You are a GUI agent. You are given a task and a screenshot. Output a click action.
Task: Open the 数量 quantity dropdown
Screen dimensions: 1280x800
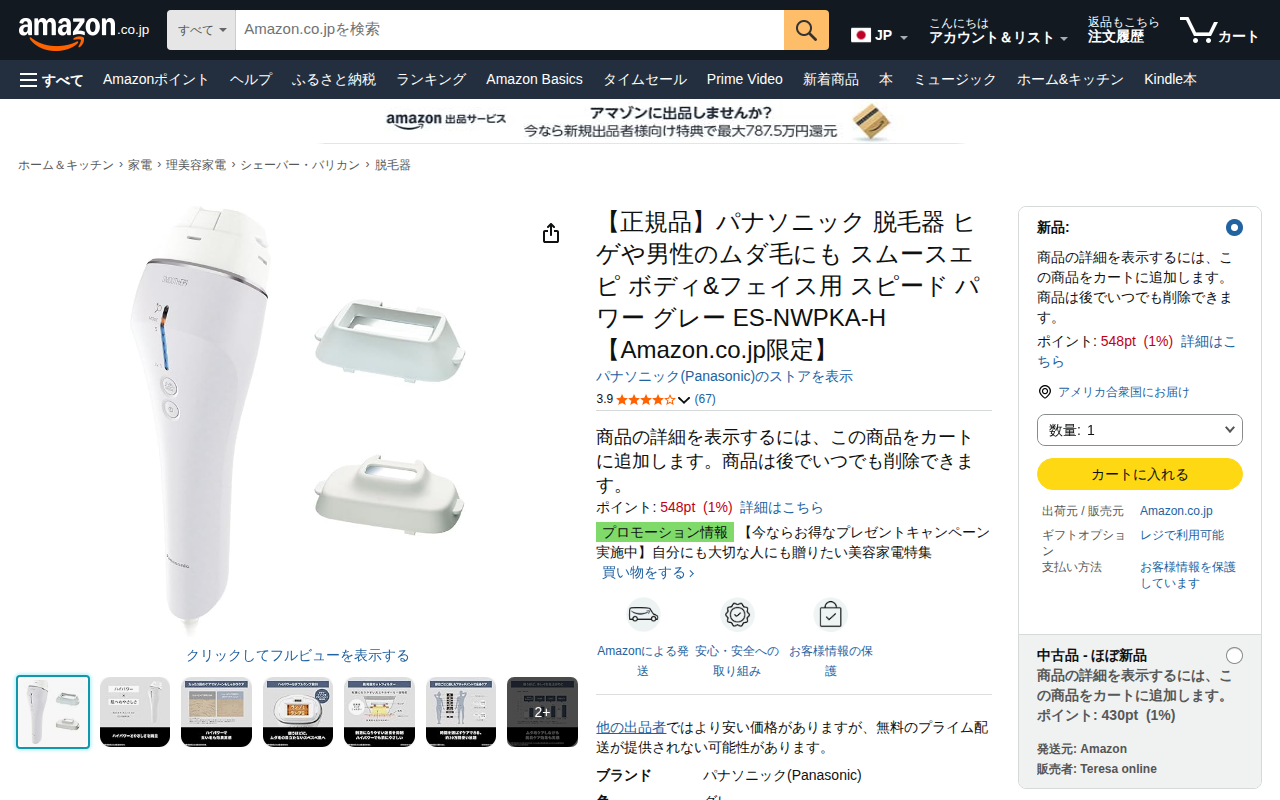1140,430
